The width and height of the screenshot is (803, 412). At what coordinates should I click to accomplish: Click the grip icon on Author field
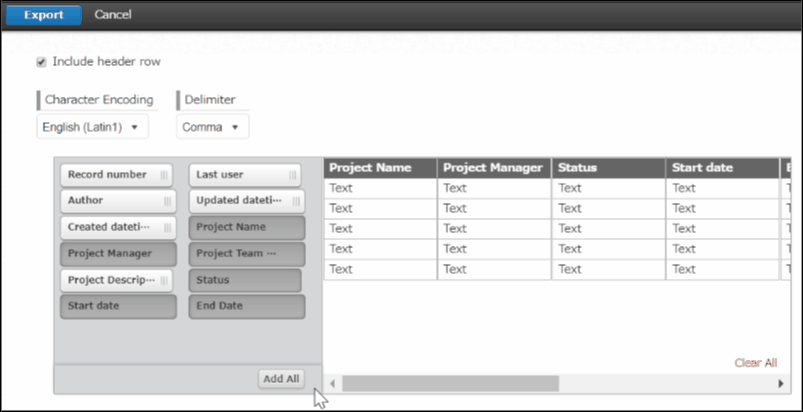(166, 201)
